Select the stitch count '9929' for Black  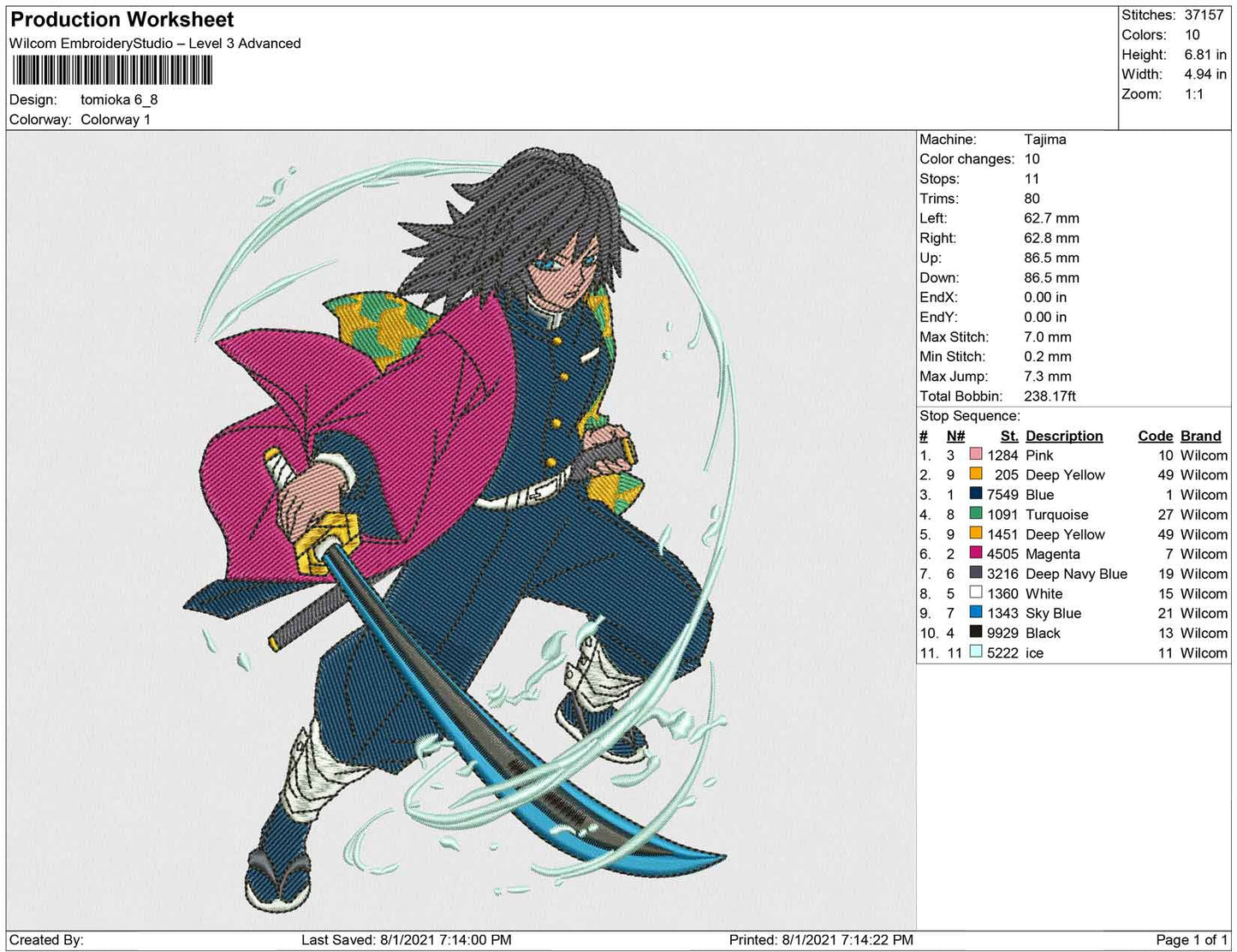tap(1002, 633)
